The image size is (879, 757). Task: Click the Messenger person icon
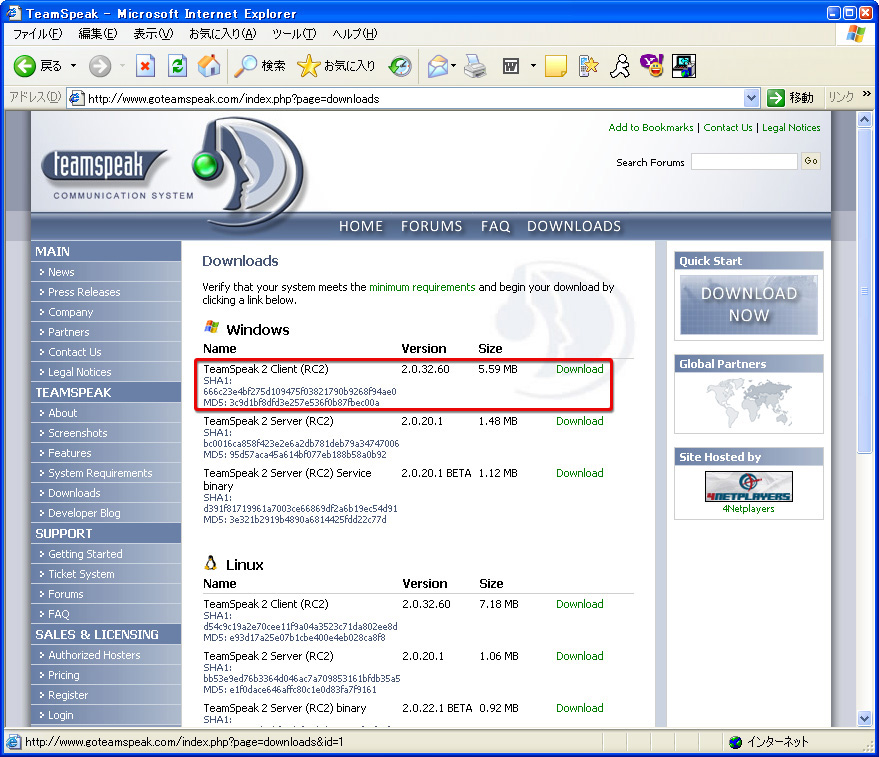coord(620,66)
